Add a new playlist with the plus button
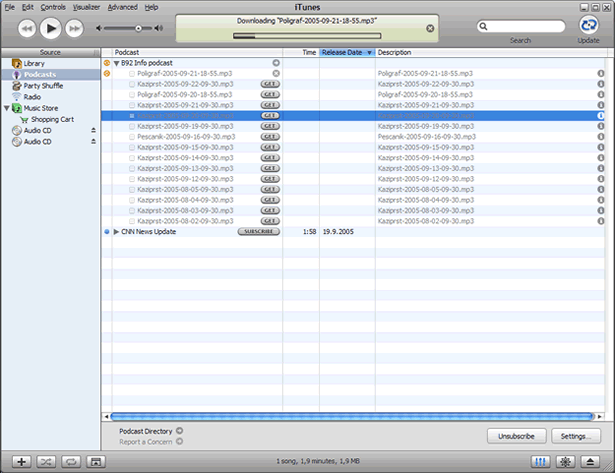The height and width of the screenshot is (473, 615). coord(22,462)
